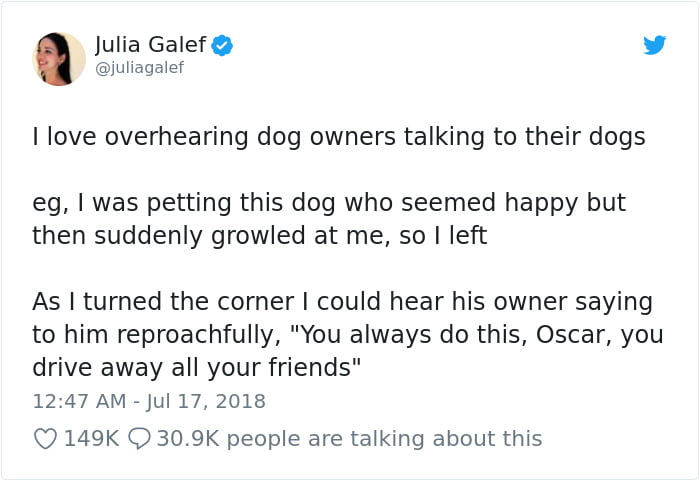Click the 'eg, I was petting' line
The image size is (700, 481).
tap(329, 203)
